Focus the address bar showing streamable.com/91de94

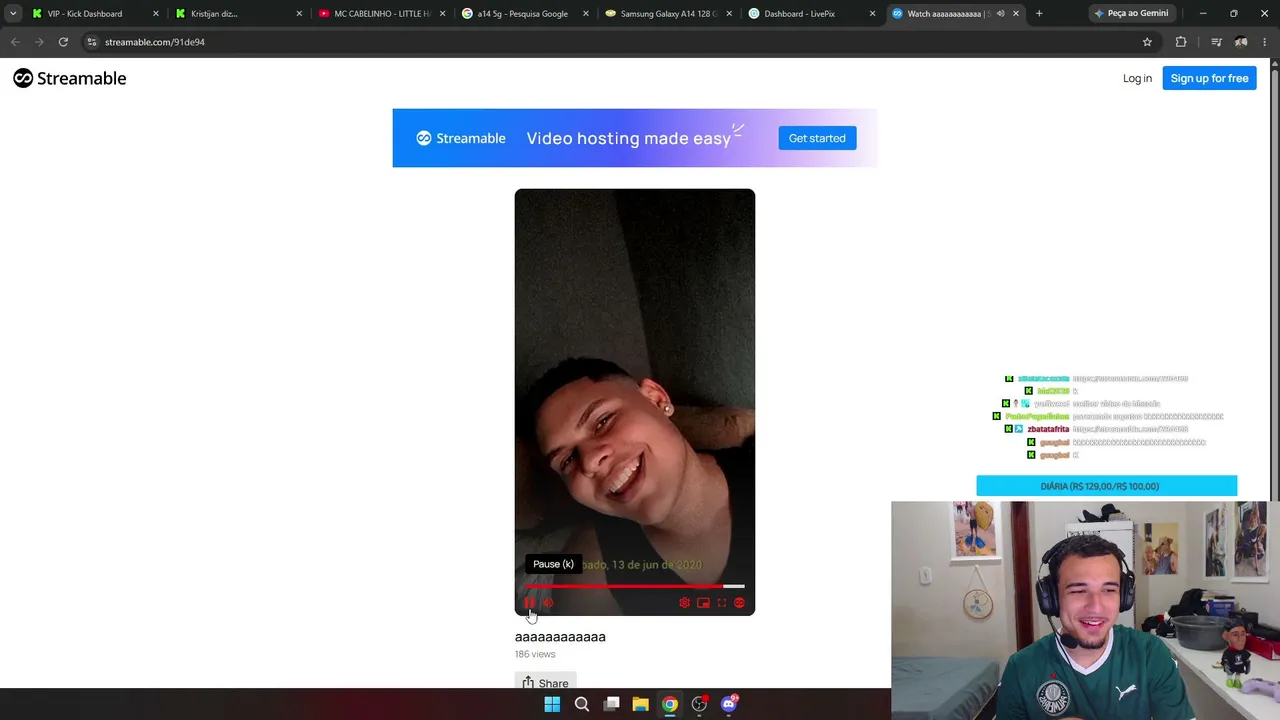click(620, 42)
